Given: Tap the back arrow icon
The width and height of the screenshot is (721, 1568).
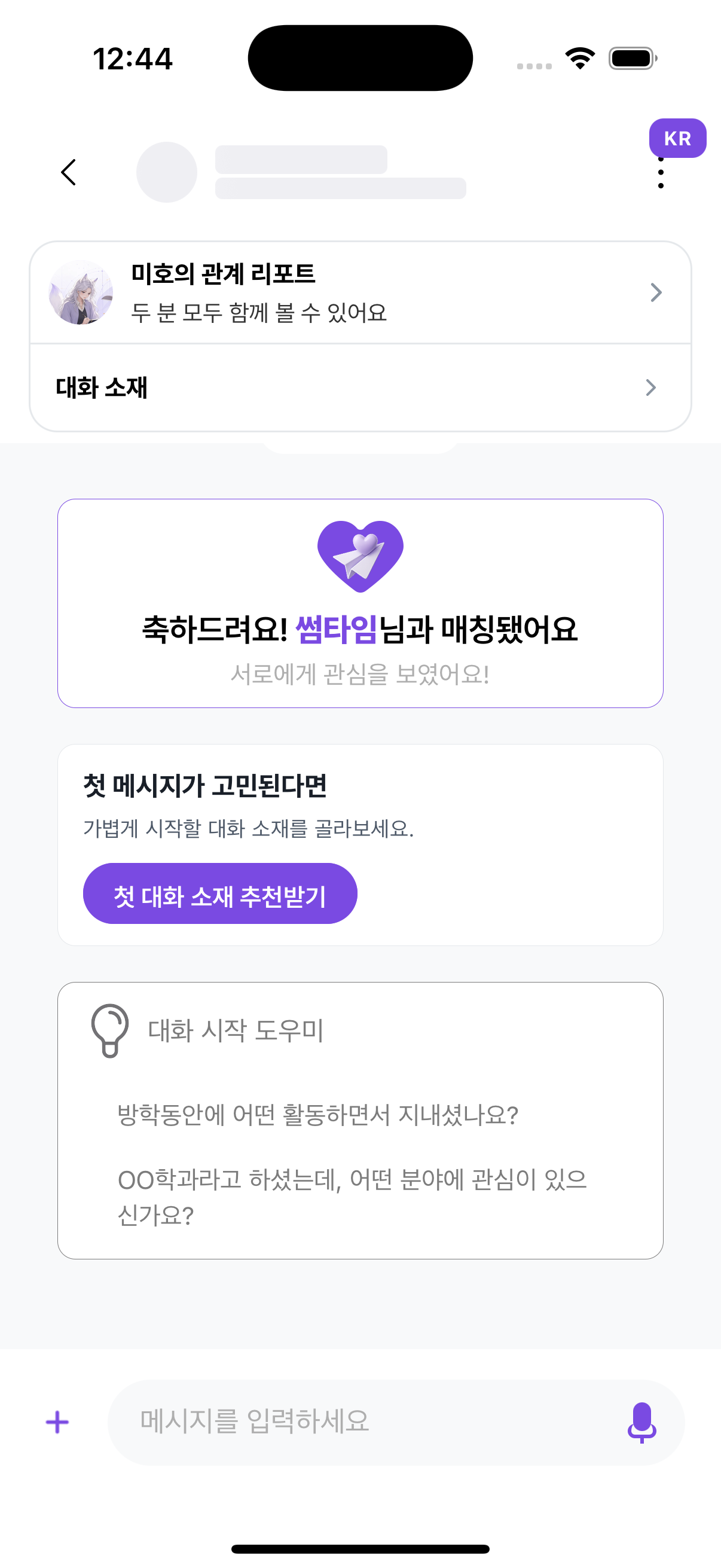Looking at the screenshot, I should tap(69, 172).
